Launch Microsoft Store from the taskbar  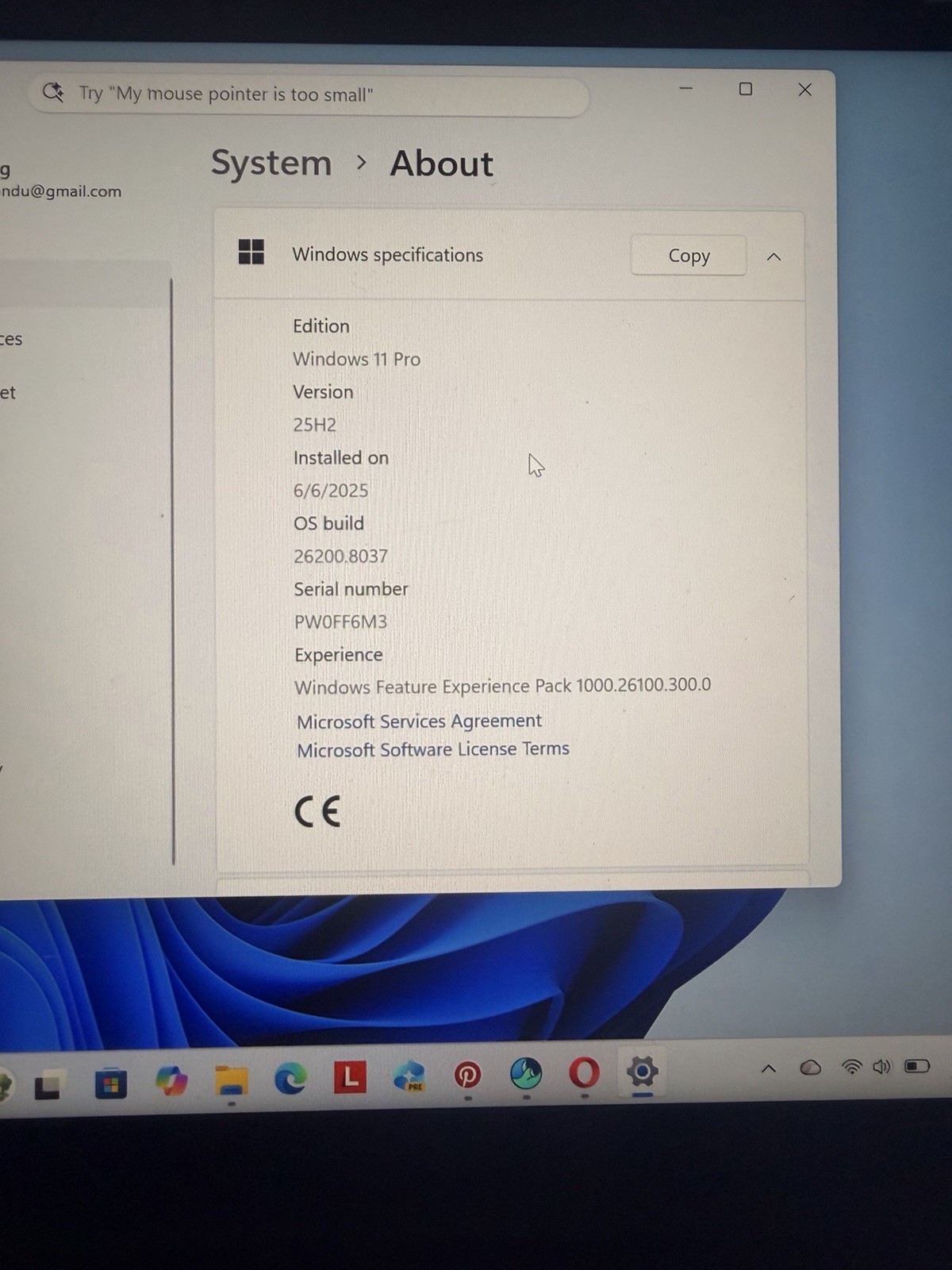[111, 1082]
